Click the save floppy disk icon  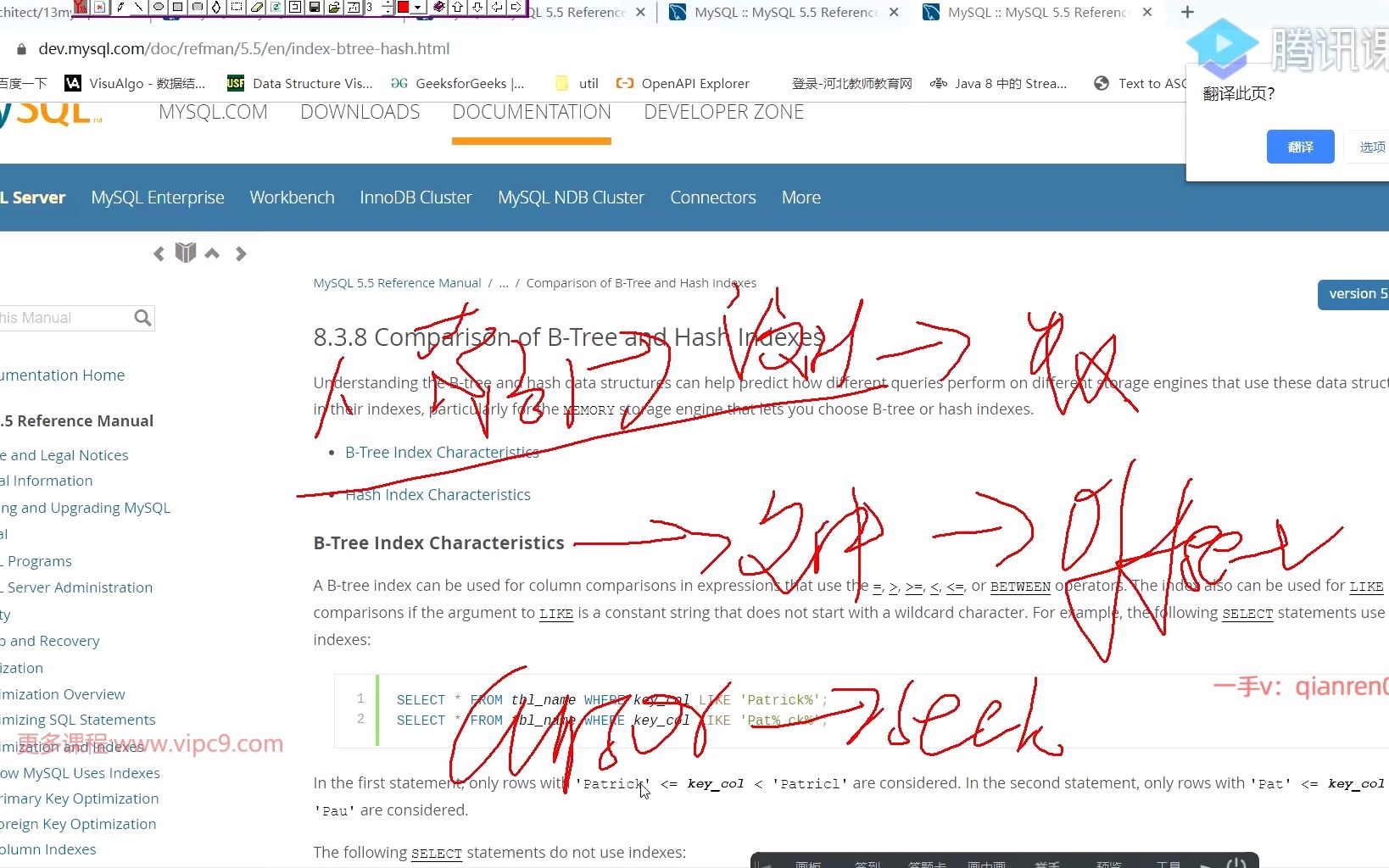pos(315,7)
